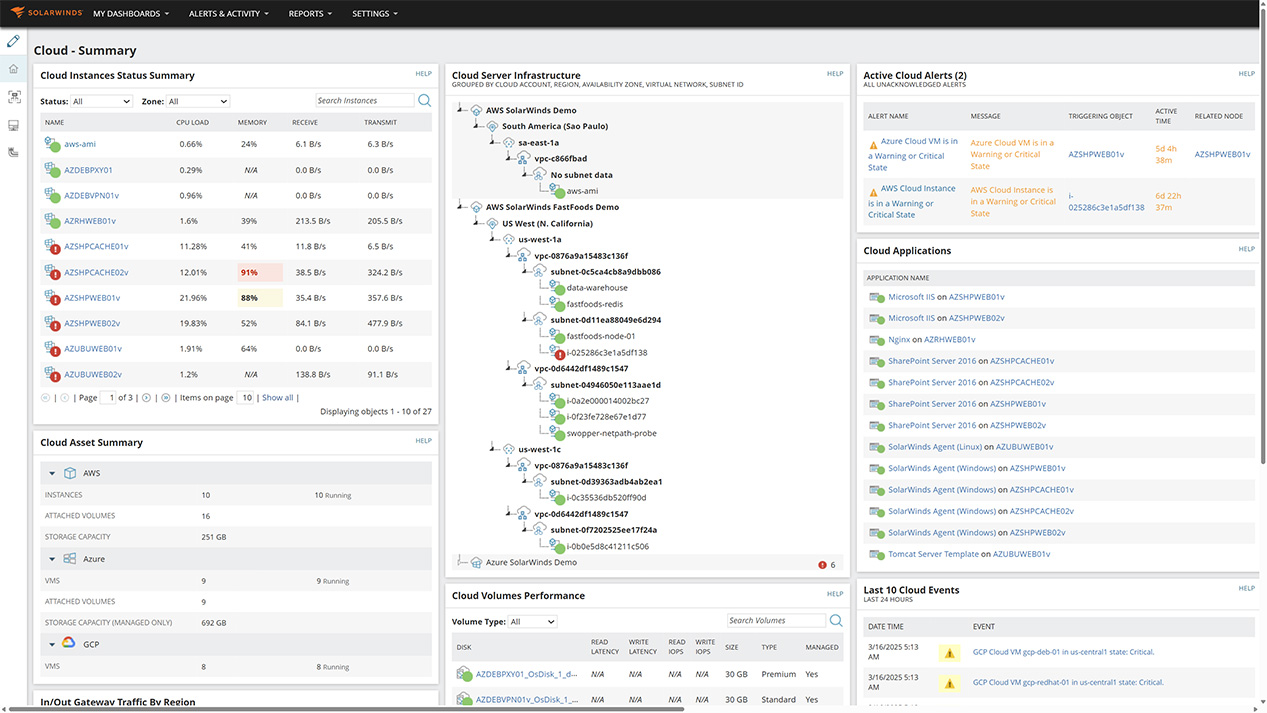Image resolution: width=1267 pixels, height=713 pixels.
Task: Click the magnifier search icon beside Search Instances
Action: tap(425, 100)
